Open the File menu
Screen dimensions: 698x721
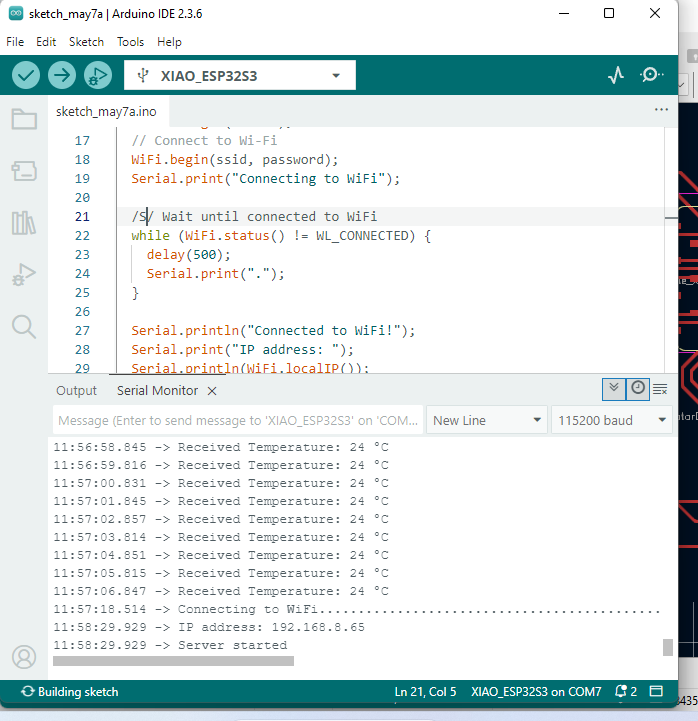click(15, 42)
